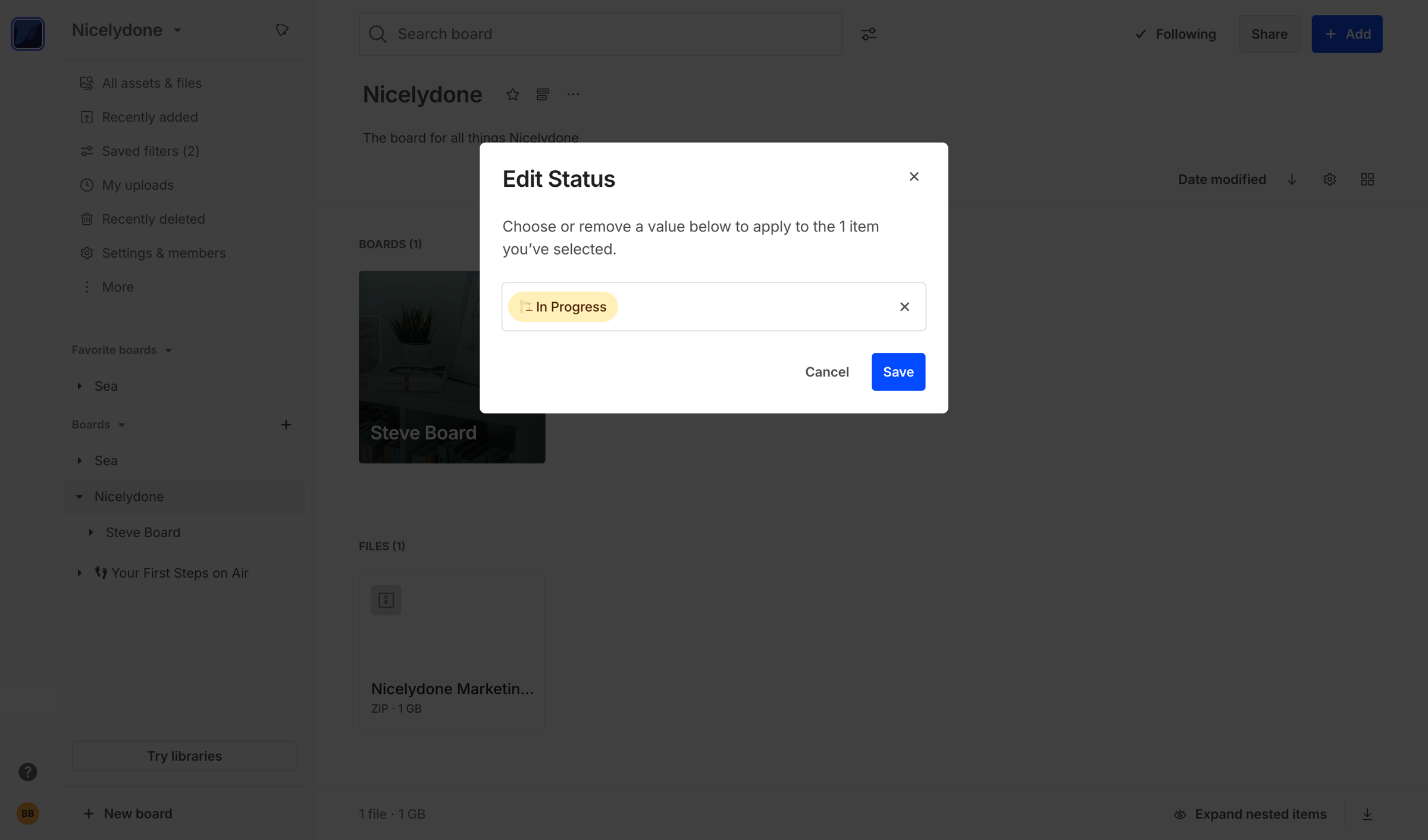The width and height of the screenshot is (1428, 840).
Task: Toggle Expand nested items view
Action: (x=1249, y=814)
